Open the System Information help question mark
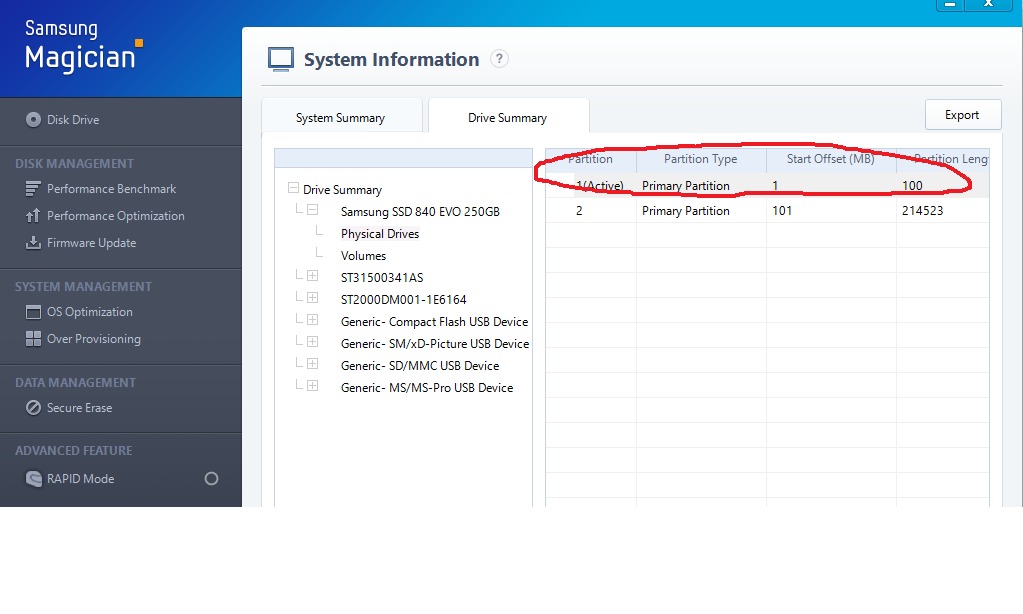 (499, 59)
